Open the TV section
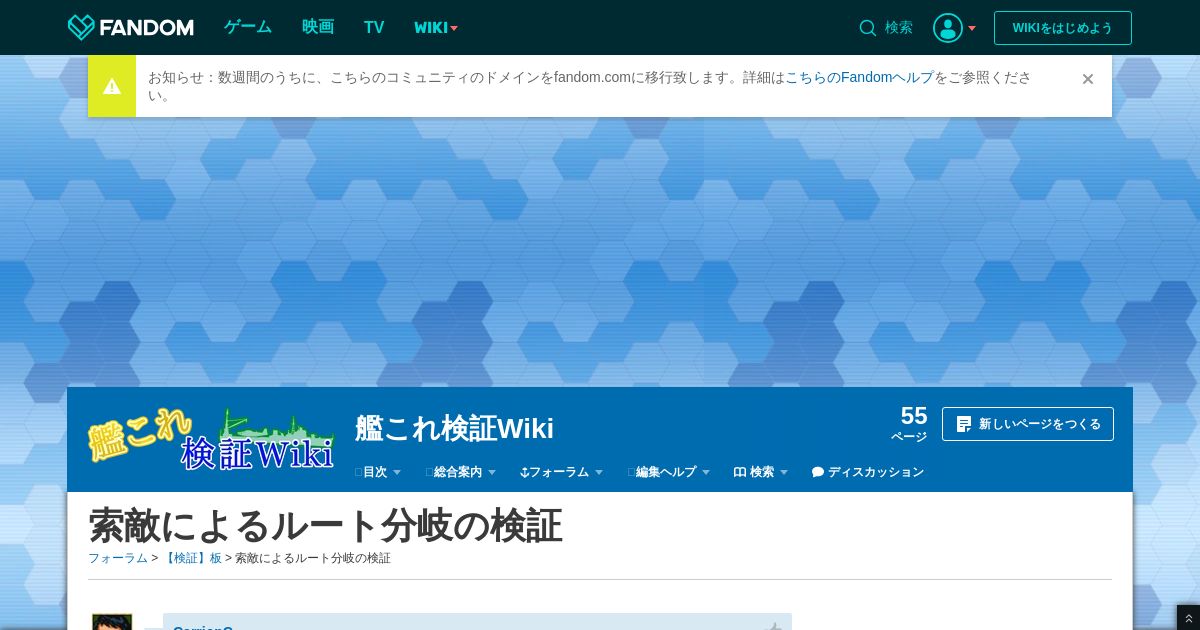Viewport: 1200px width, 630px height. point(374,27)
